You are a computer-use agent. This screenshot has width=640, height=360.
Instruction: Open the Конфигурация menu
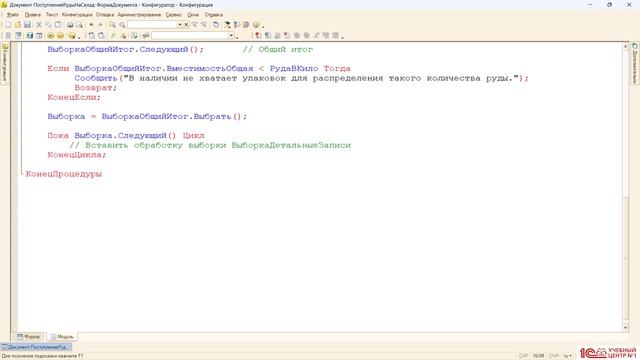point(77,15)
